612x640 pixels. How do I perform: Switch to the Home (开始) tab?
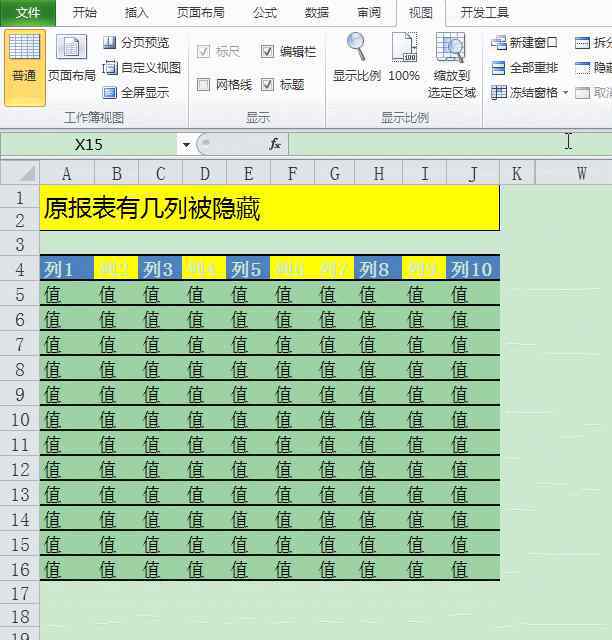pyautogui.click(x=85, y=13)
